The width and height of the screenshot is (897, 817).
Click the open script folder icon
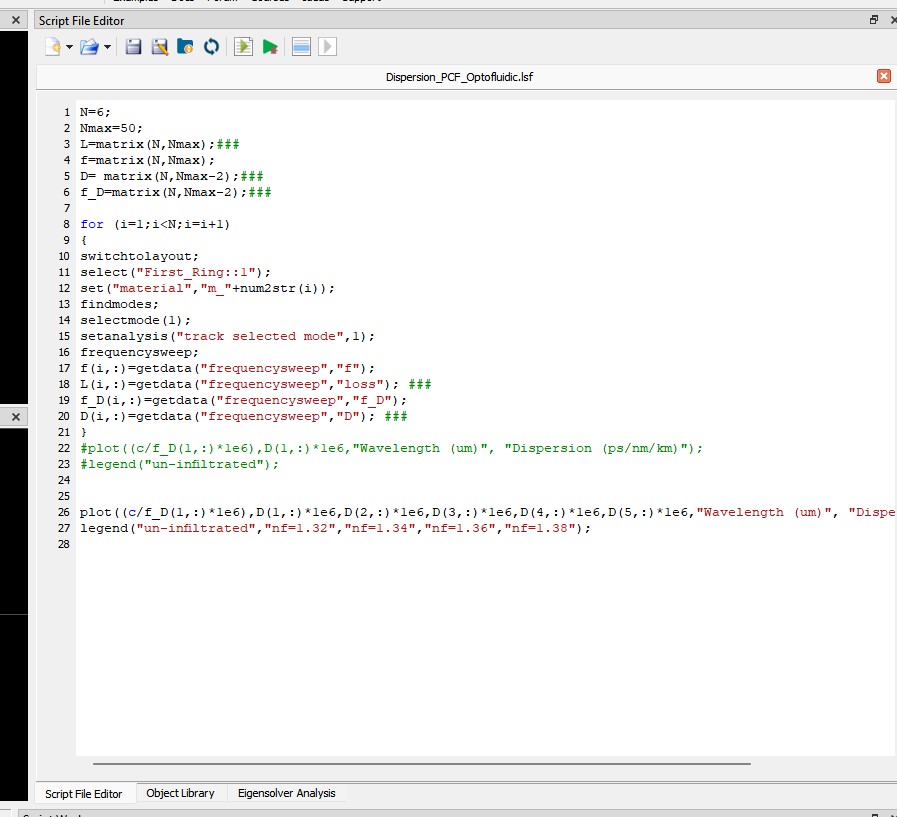point(89,46)
